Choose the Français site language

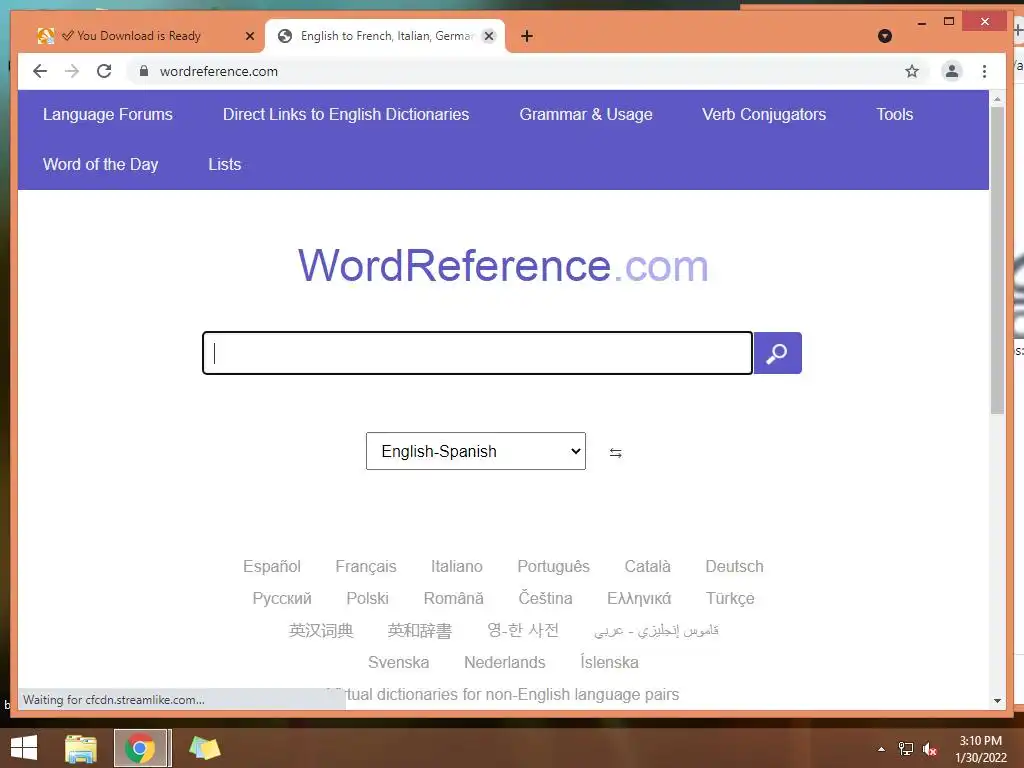[366, 566]
